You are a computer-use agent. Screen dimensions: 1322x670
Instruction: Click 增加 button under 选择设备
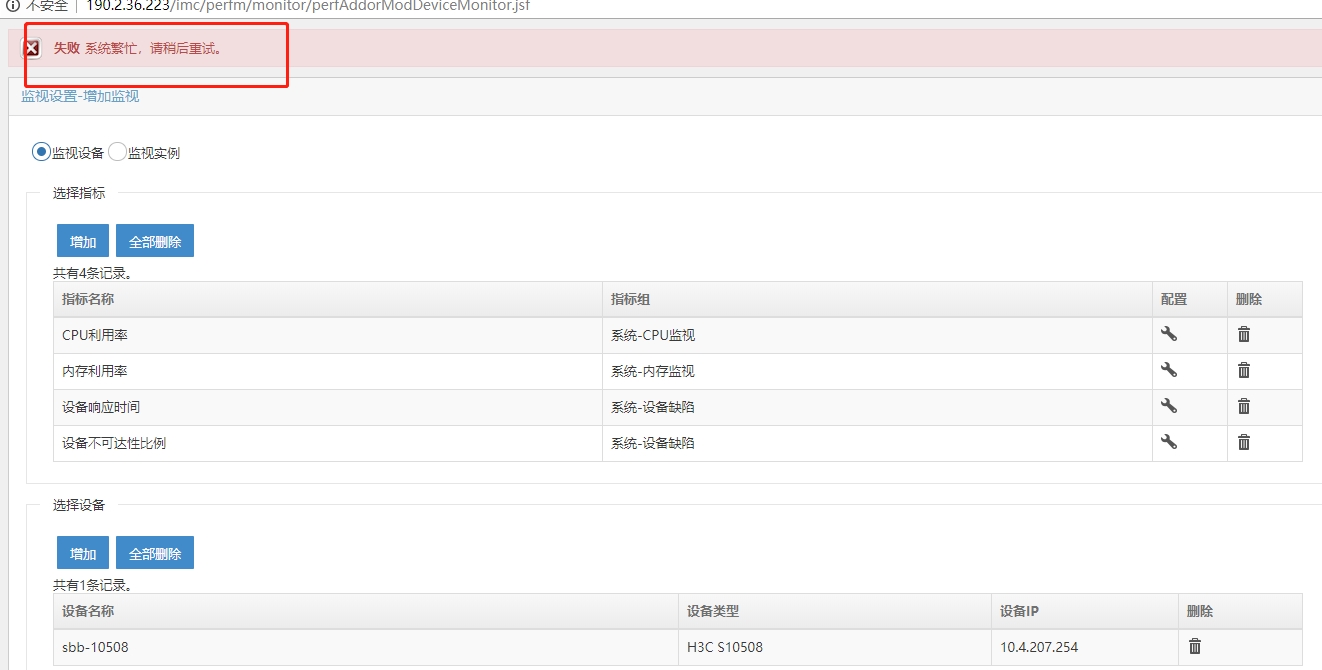tap(83, 553)
